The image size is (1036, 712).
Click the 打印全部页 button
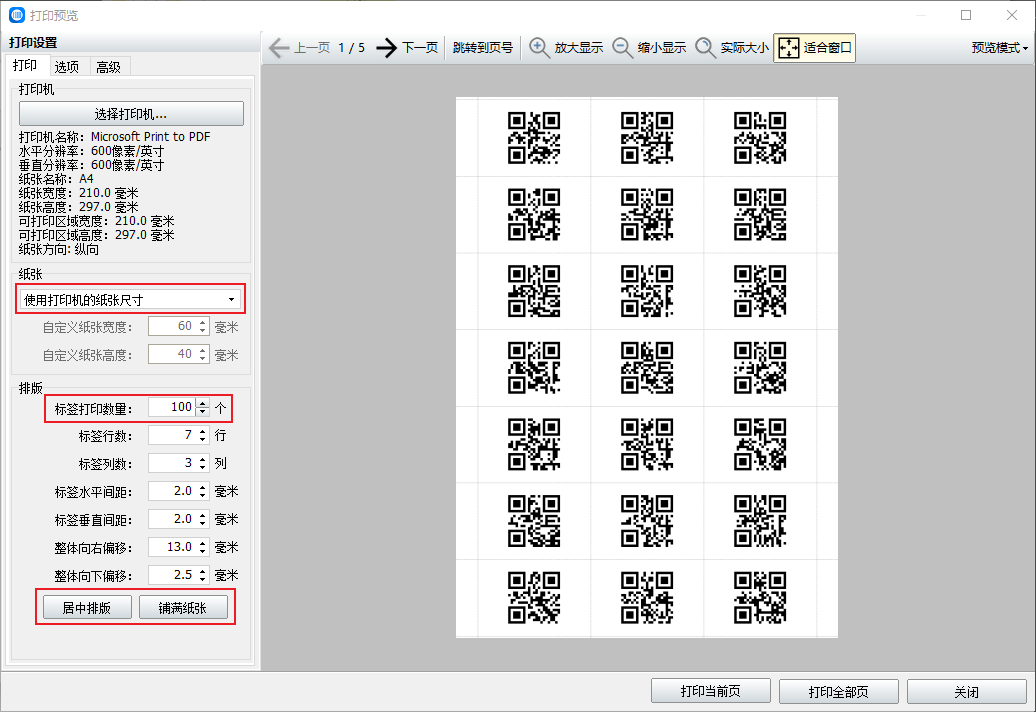coord(838,692)
